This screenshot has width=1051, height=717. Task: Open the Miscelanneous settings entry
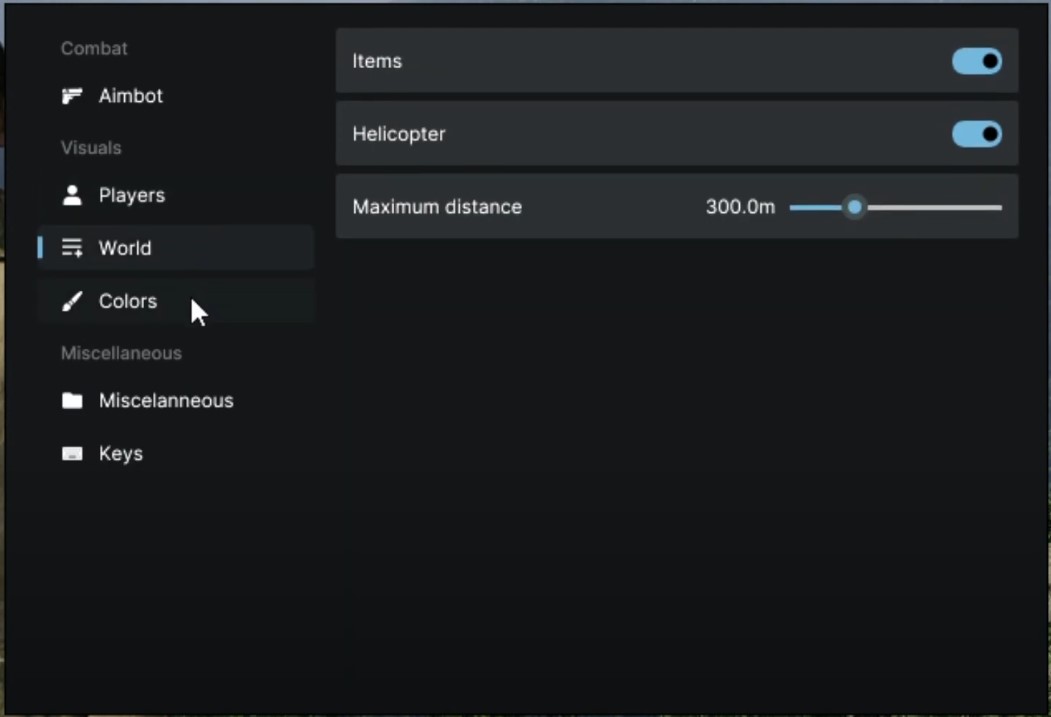[x=165, y=401]
